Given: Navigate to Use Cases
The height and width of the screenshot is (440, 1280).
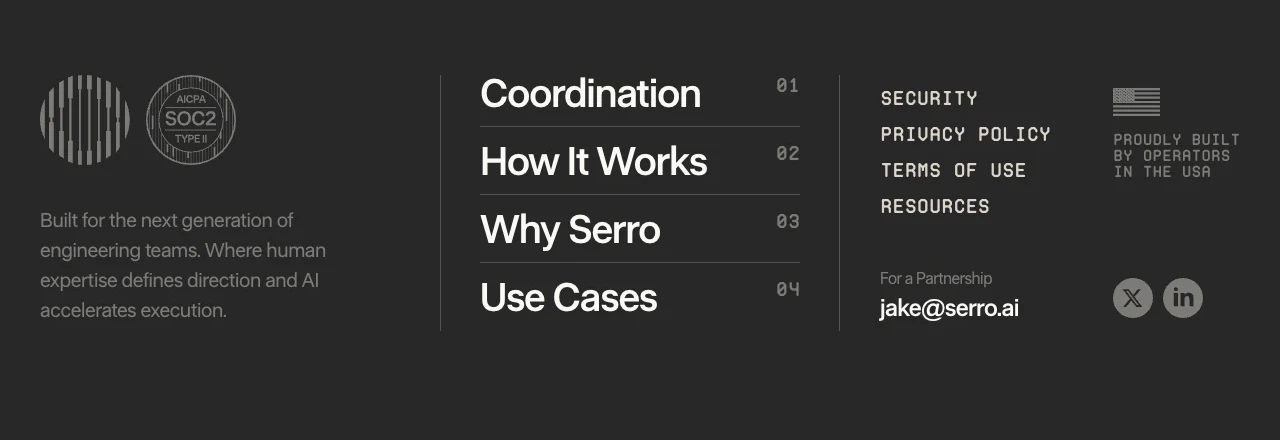Looking at the screenshot, I should tap(568, 298).
